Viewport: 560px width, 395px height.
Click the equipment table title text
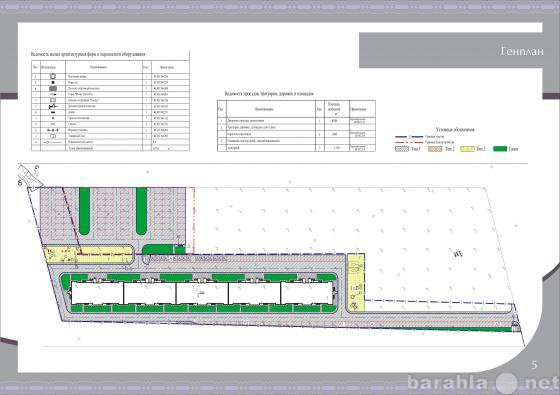(x=88, y=54)
